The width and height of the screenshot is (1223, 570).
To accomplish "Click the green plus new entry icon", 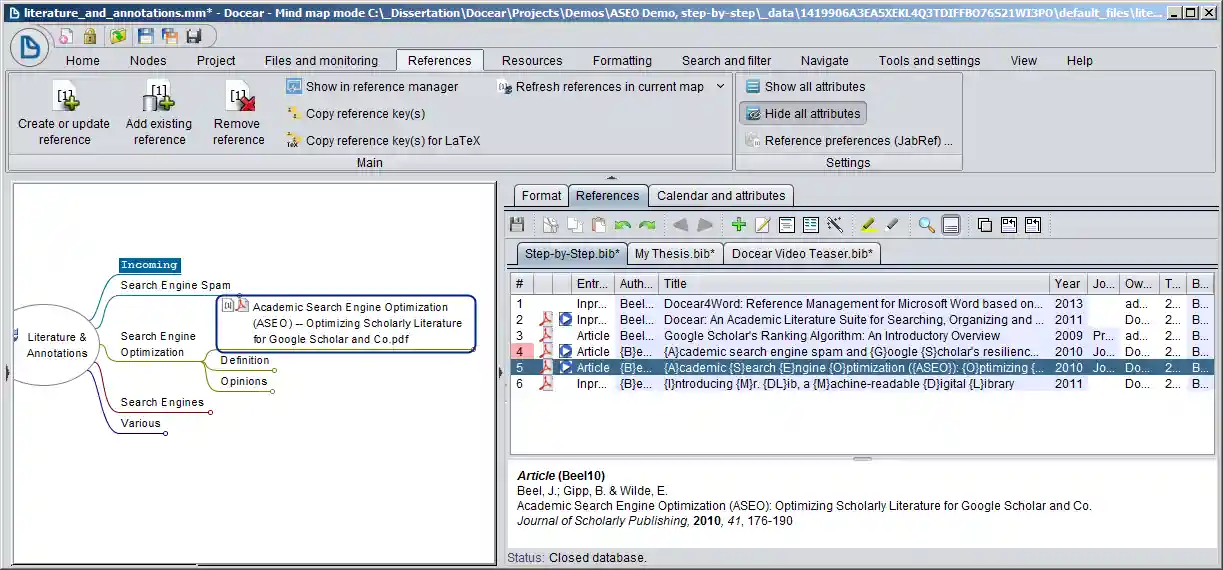I will coord(738,225).
